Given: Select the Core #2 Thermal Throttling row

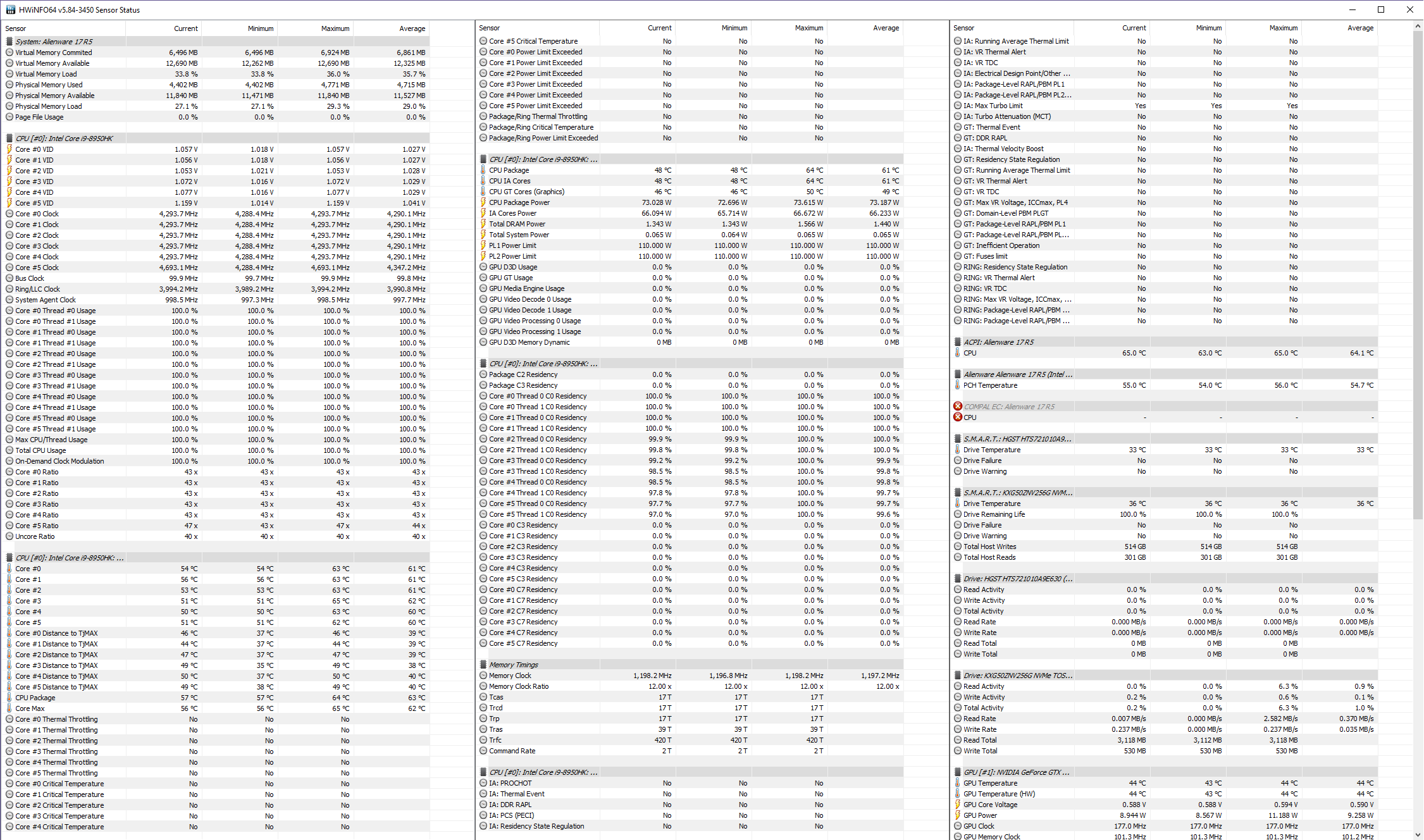Looking at the screenshot, I should click(x=216, y=741).
